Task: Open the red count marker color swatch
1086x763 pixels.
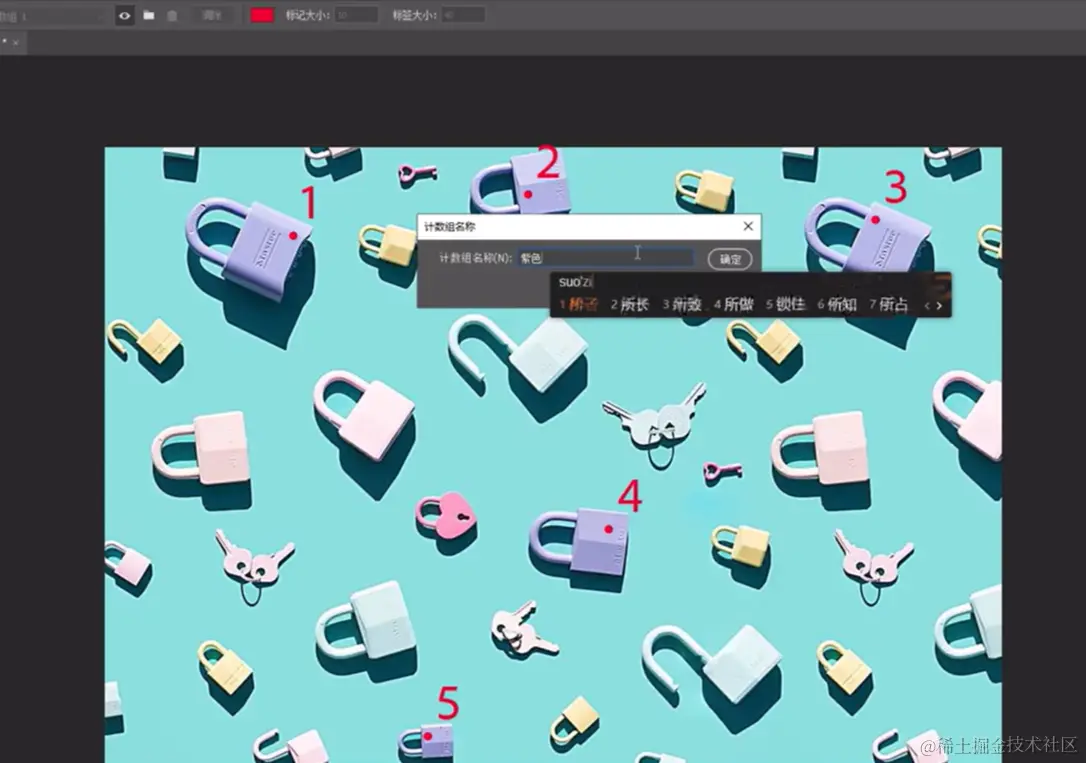Action: pyautogui.click(x=262, y=15)
